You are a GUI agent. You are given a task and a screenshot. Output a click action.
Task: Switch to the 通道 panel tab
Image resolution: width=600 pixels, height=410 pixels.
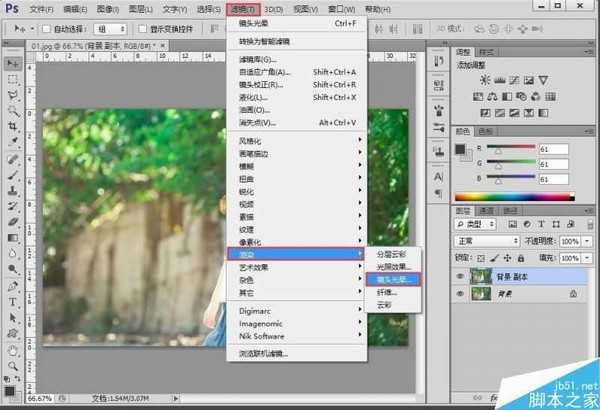point(486,210)
